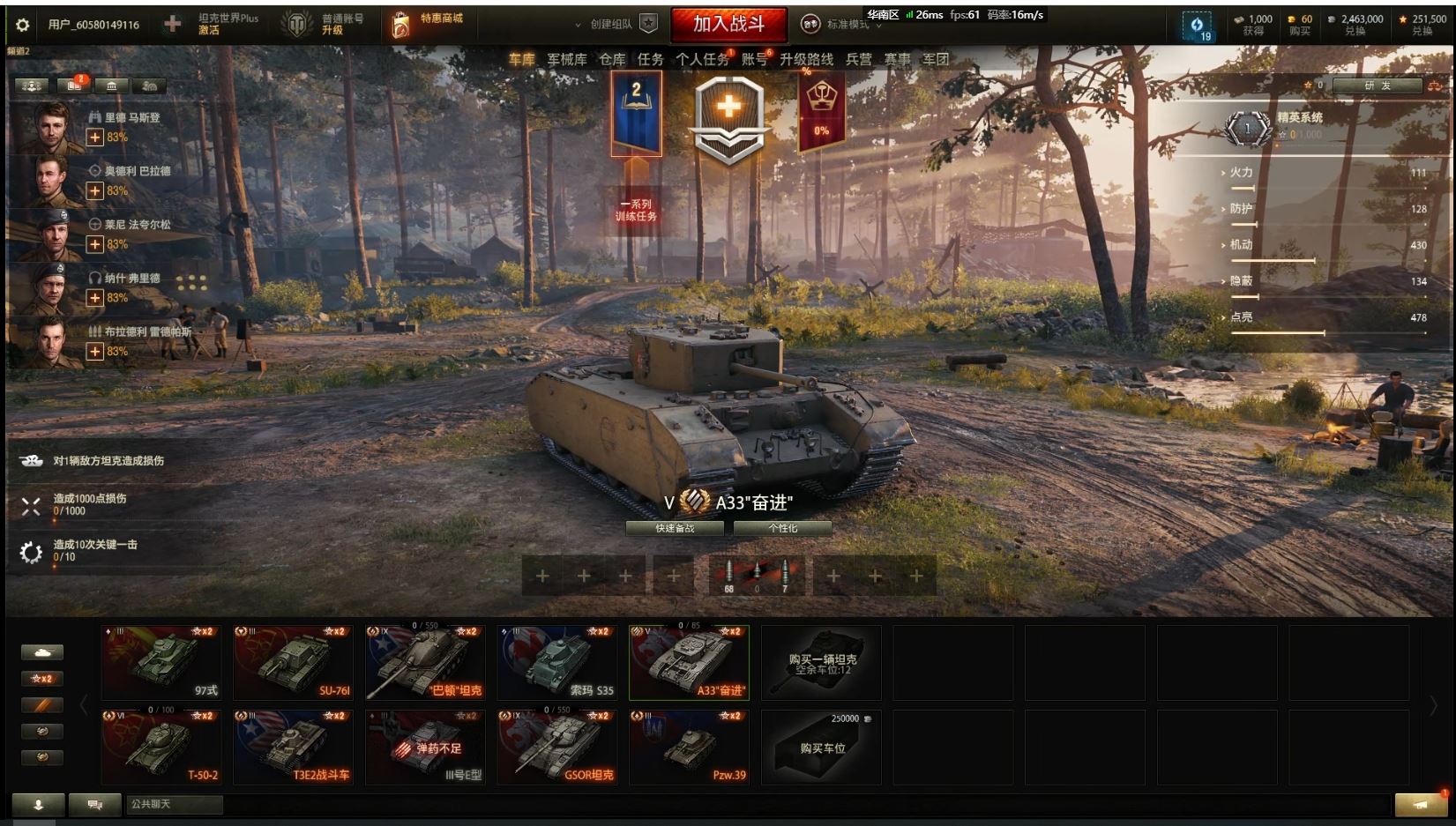Open the crew books button with badge

click(73, 86)
